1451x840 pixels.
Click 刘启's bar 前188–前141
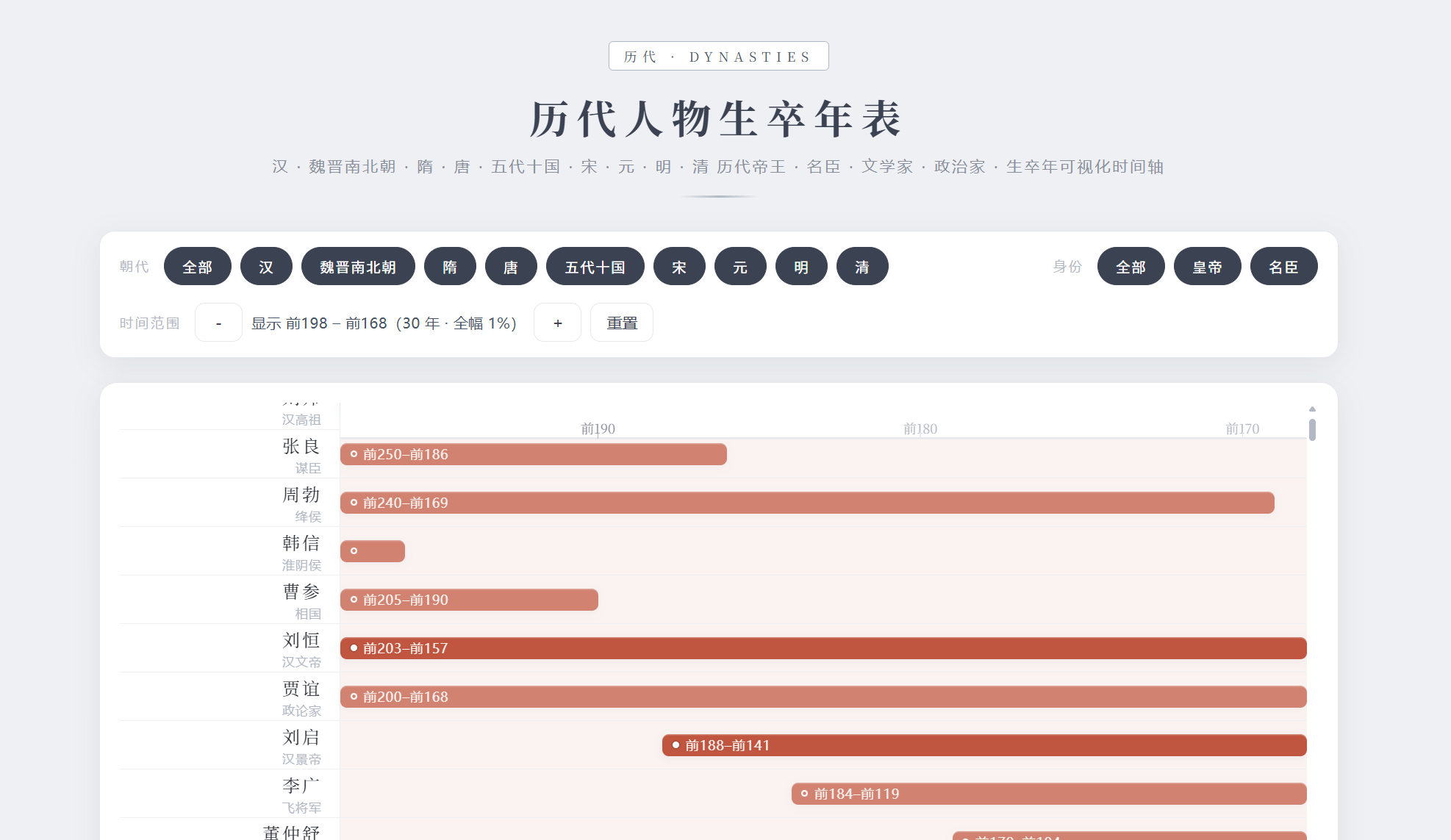(984, 745)
